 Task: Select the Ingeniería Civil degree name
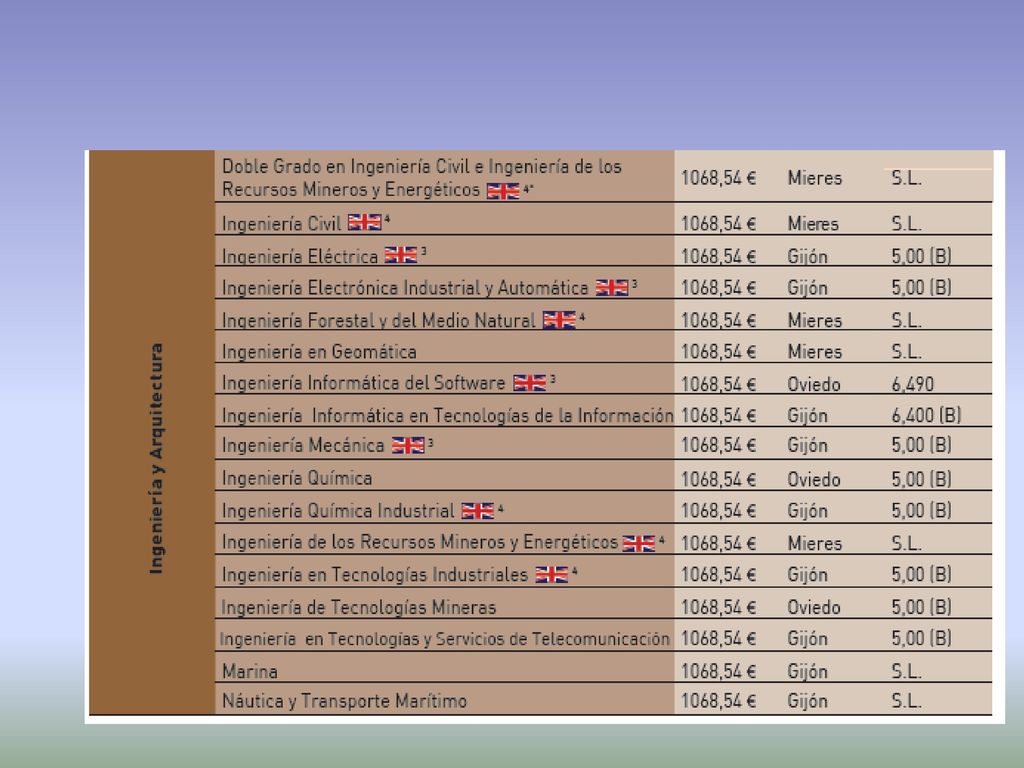(281, 223)
